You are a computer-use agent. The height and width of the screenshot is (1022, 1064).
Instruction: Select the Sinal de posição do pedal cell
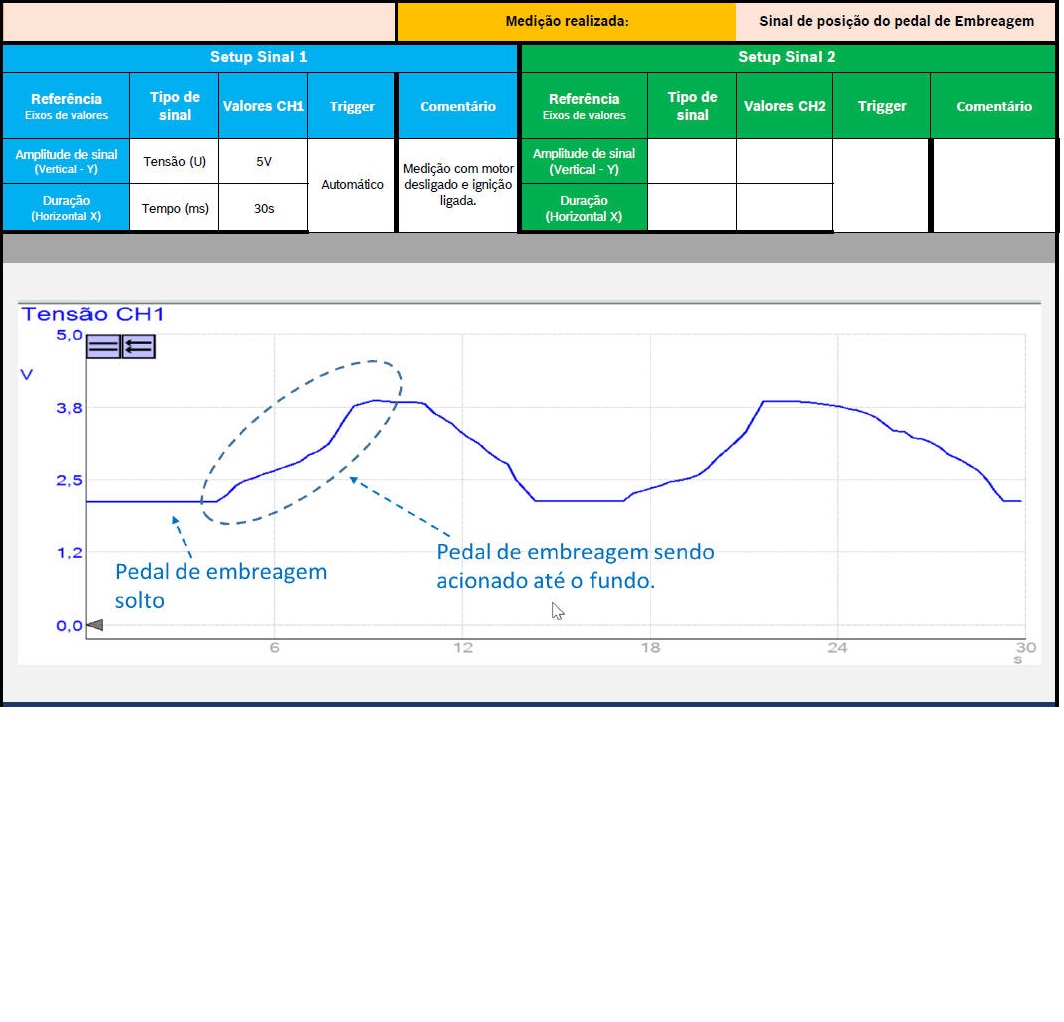click(896, 21)
